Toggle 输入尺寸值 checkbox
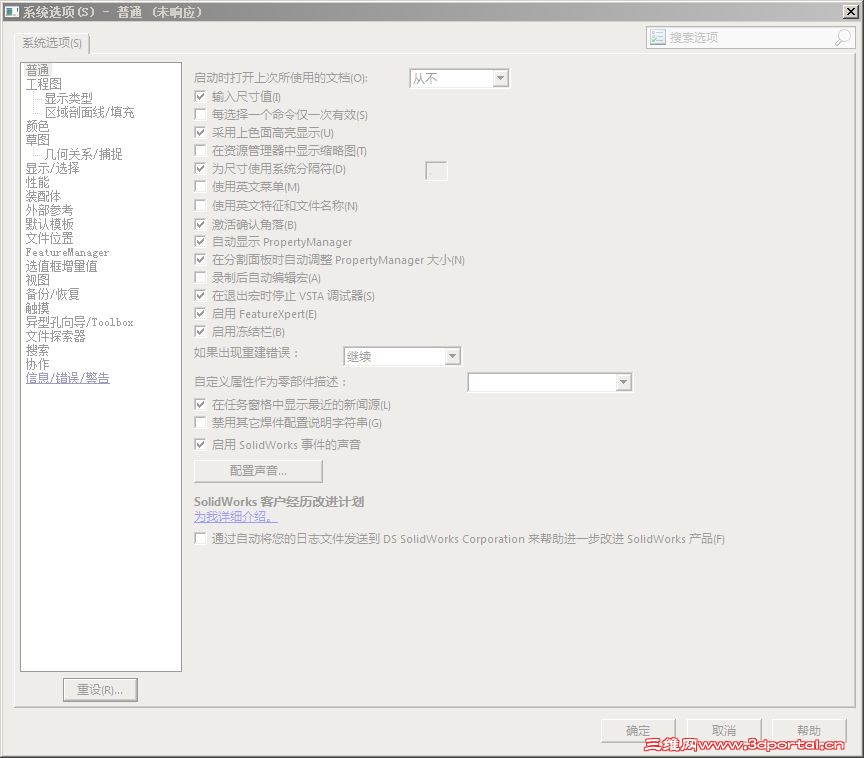The width and height of the screenshot is (864, 758). (x=200, y=96)
